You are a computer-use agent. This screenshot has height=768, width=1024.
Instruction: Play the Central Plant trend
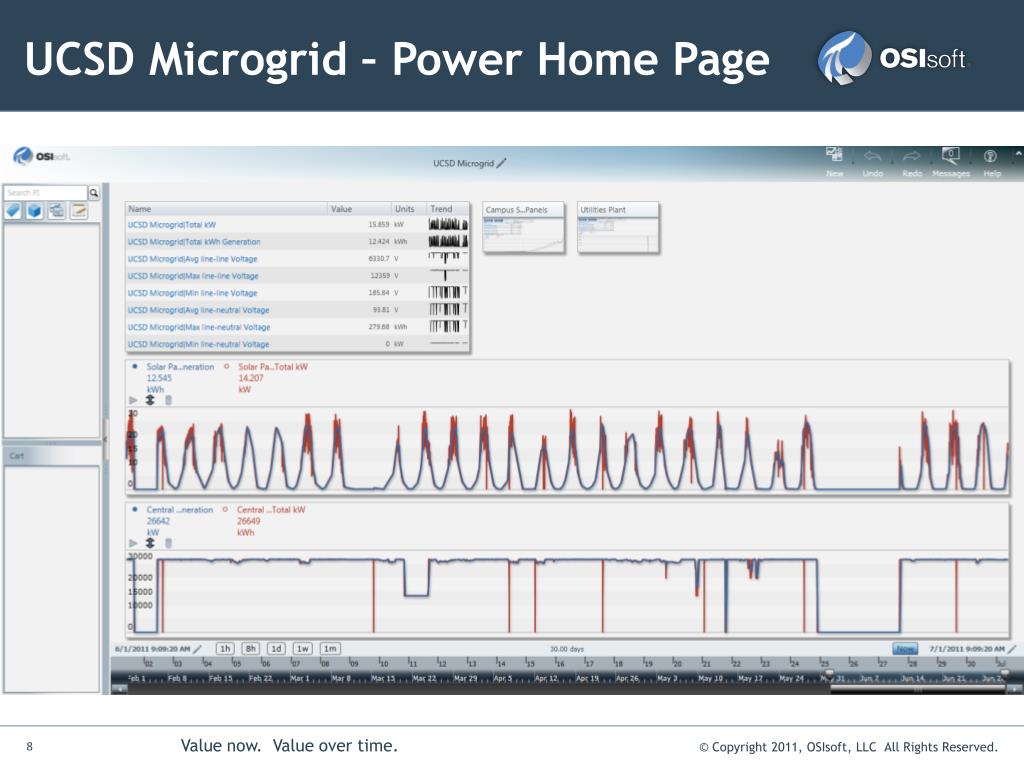click(134, 543)
